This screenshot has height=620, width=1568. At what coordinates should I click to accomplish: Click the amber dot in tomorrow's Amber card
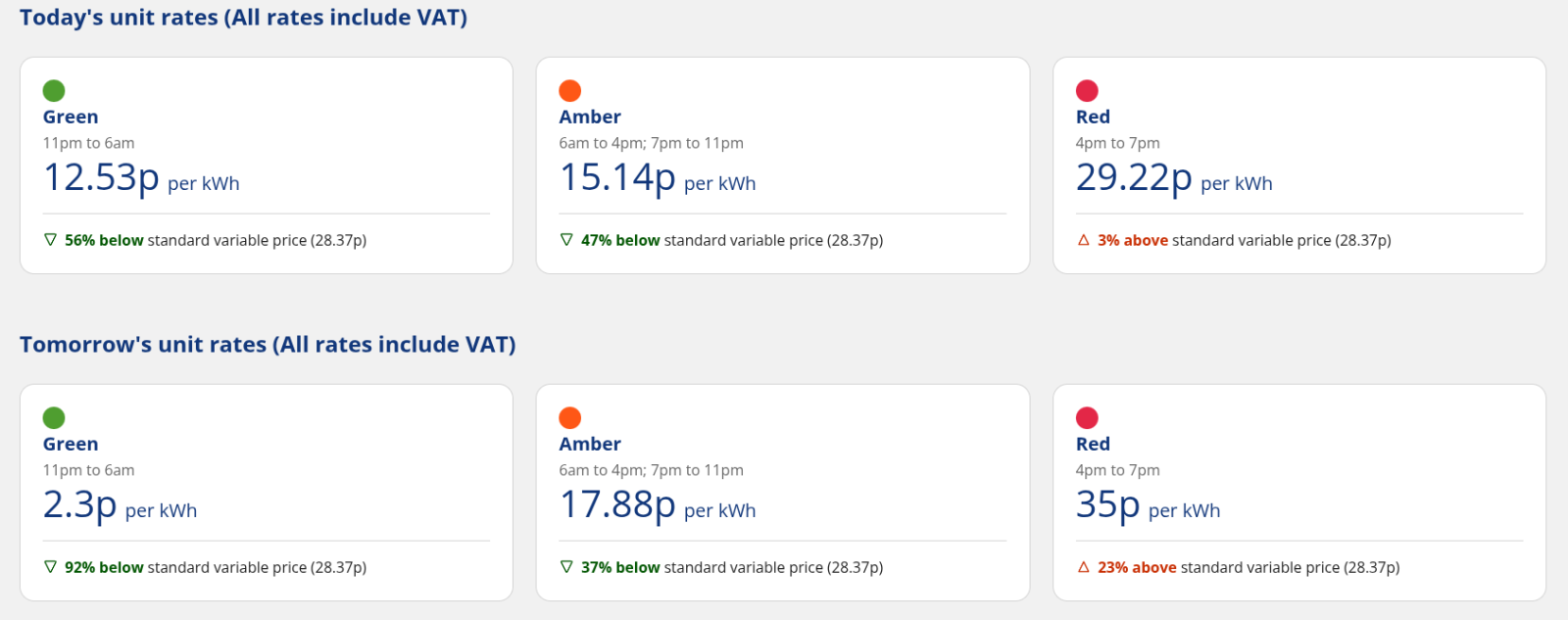click(x=570, y=418)
